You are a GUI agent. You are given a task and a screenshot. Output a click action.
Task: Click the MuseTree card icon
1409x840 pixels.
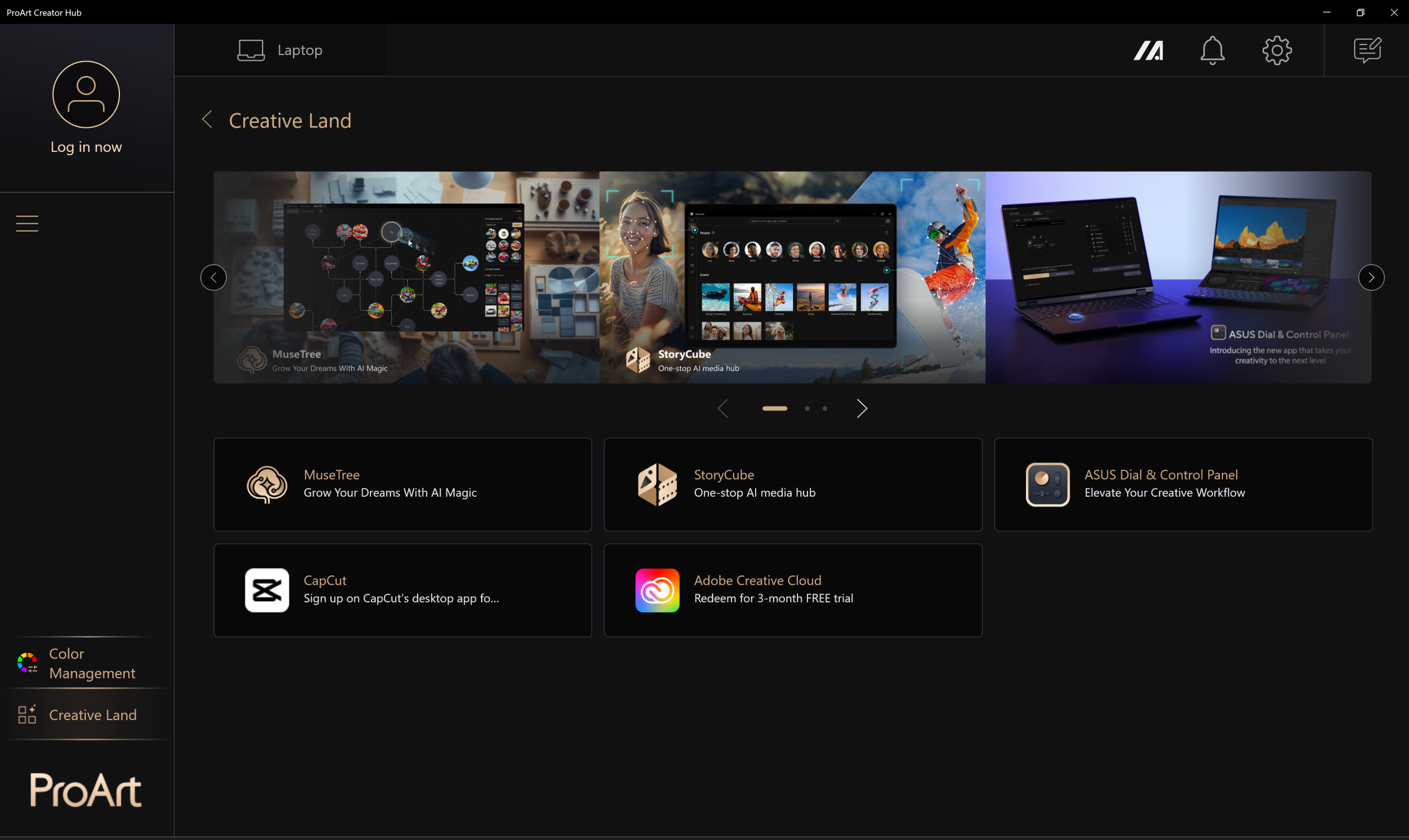267,485
